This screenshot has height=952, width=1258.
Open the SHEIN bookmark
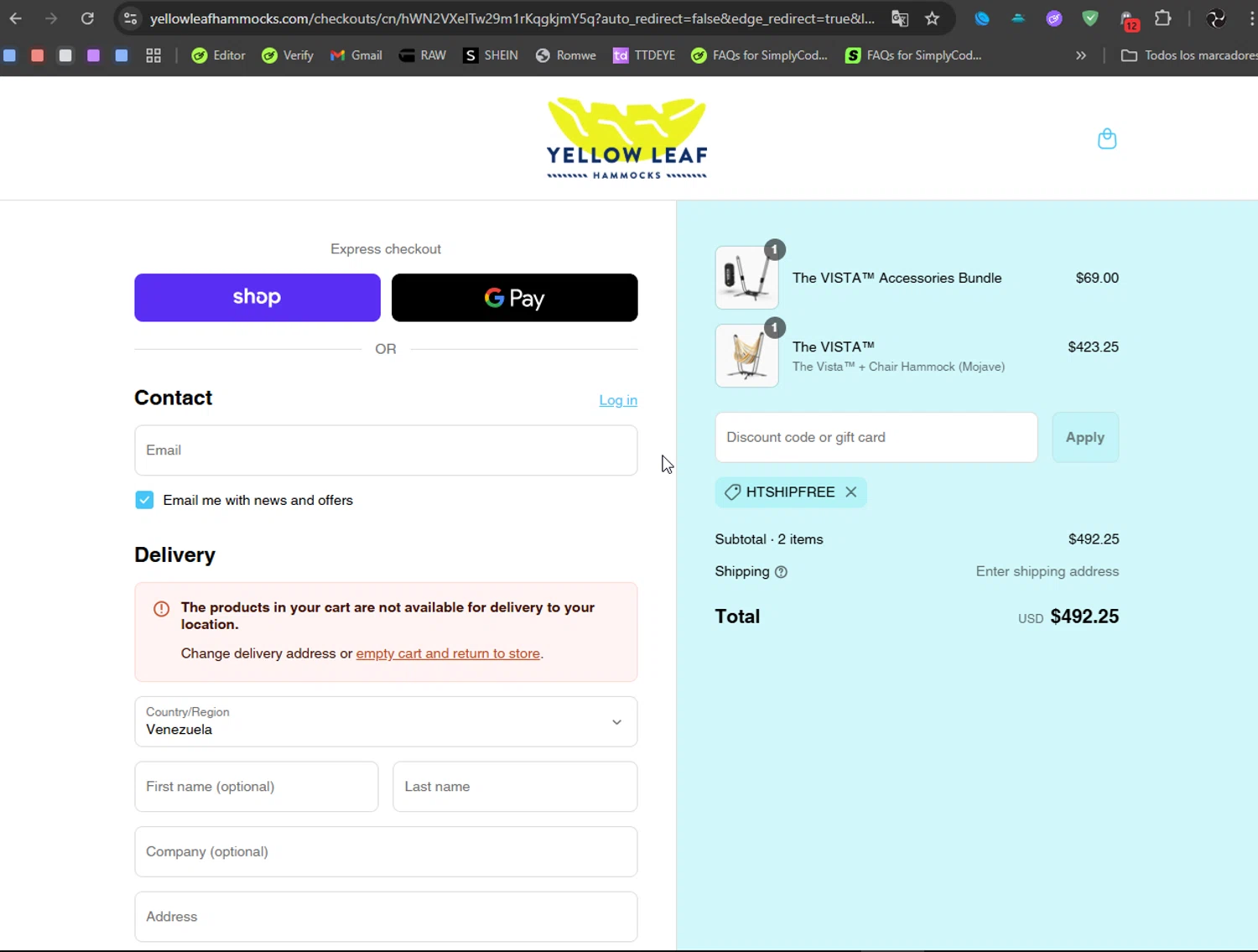(491, 55)
